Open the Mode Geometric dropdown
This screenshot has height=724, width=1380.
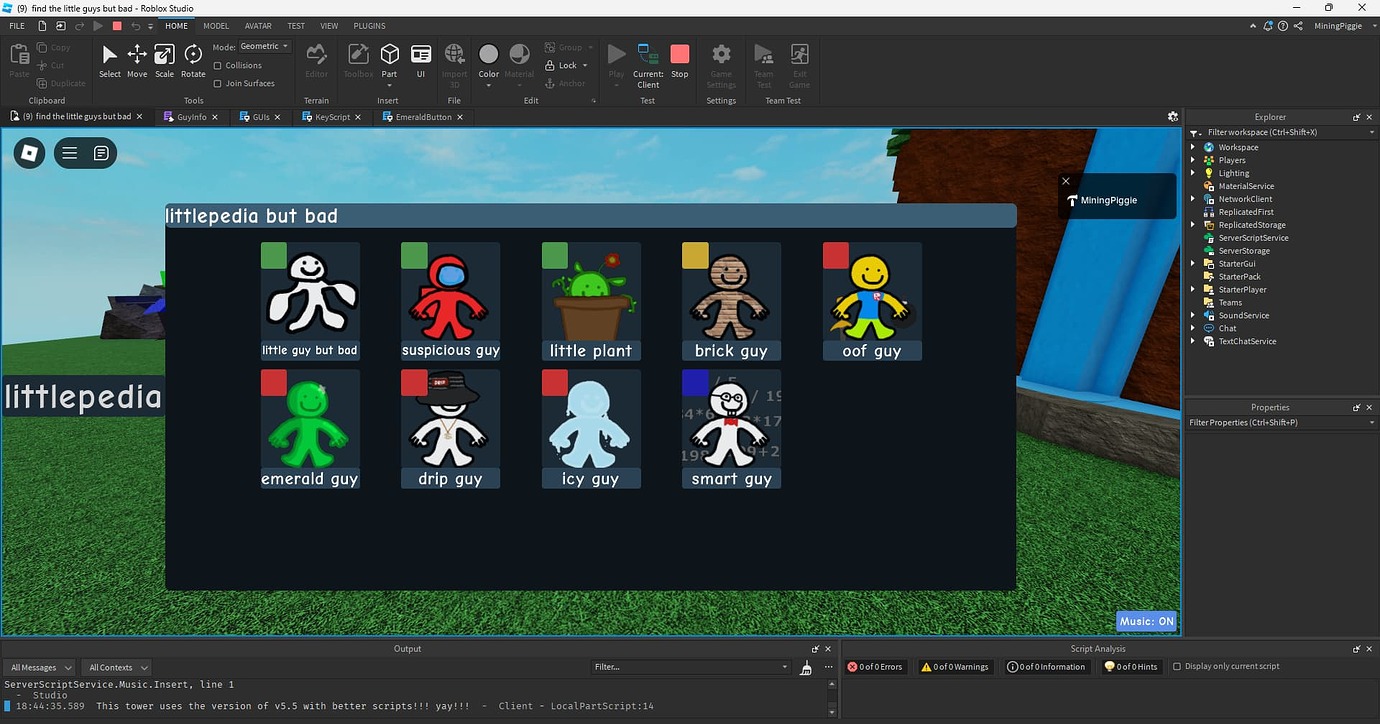click(x=265, y=47)
